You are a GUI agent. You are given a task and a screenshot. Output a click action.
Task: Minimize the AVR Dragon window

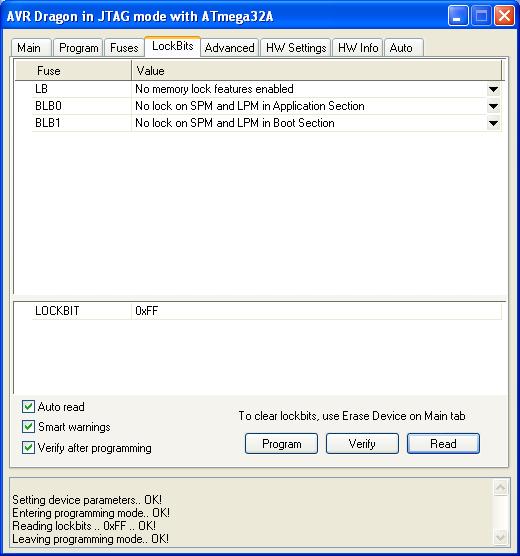458,16
